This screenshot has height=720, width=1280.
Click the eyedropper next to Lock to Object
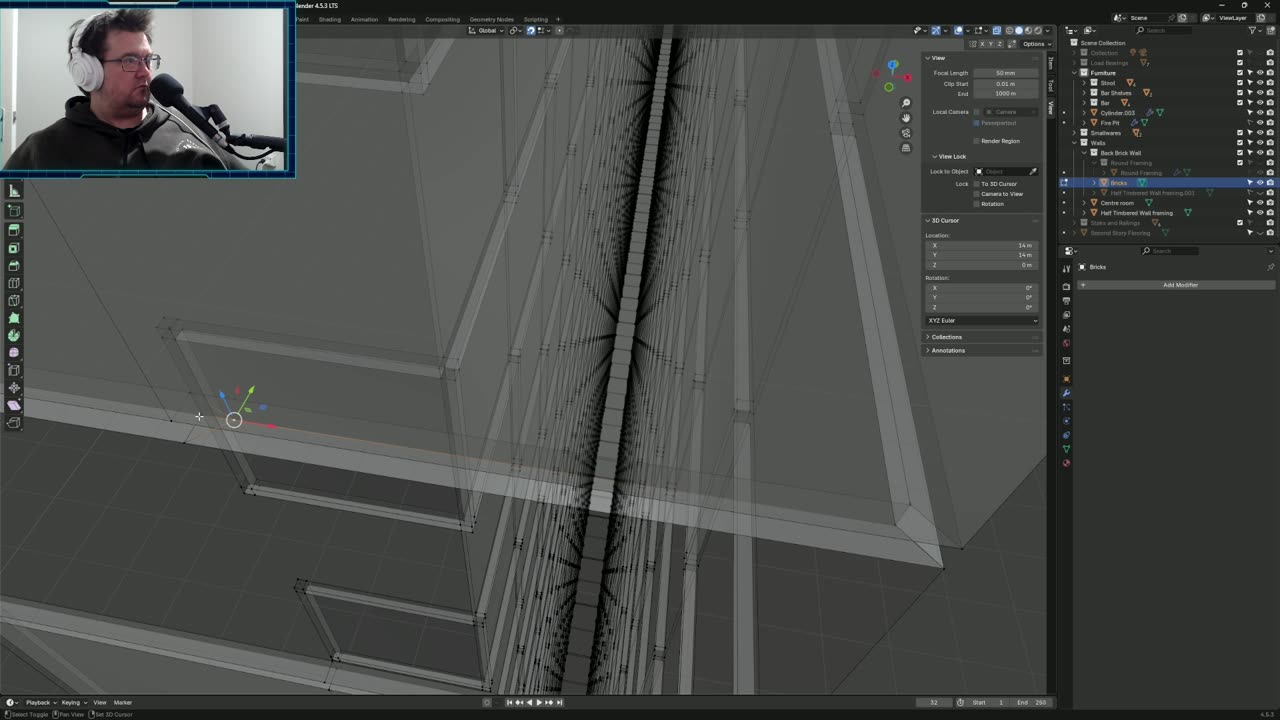[1033, 171]
